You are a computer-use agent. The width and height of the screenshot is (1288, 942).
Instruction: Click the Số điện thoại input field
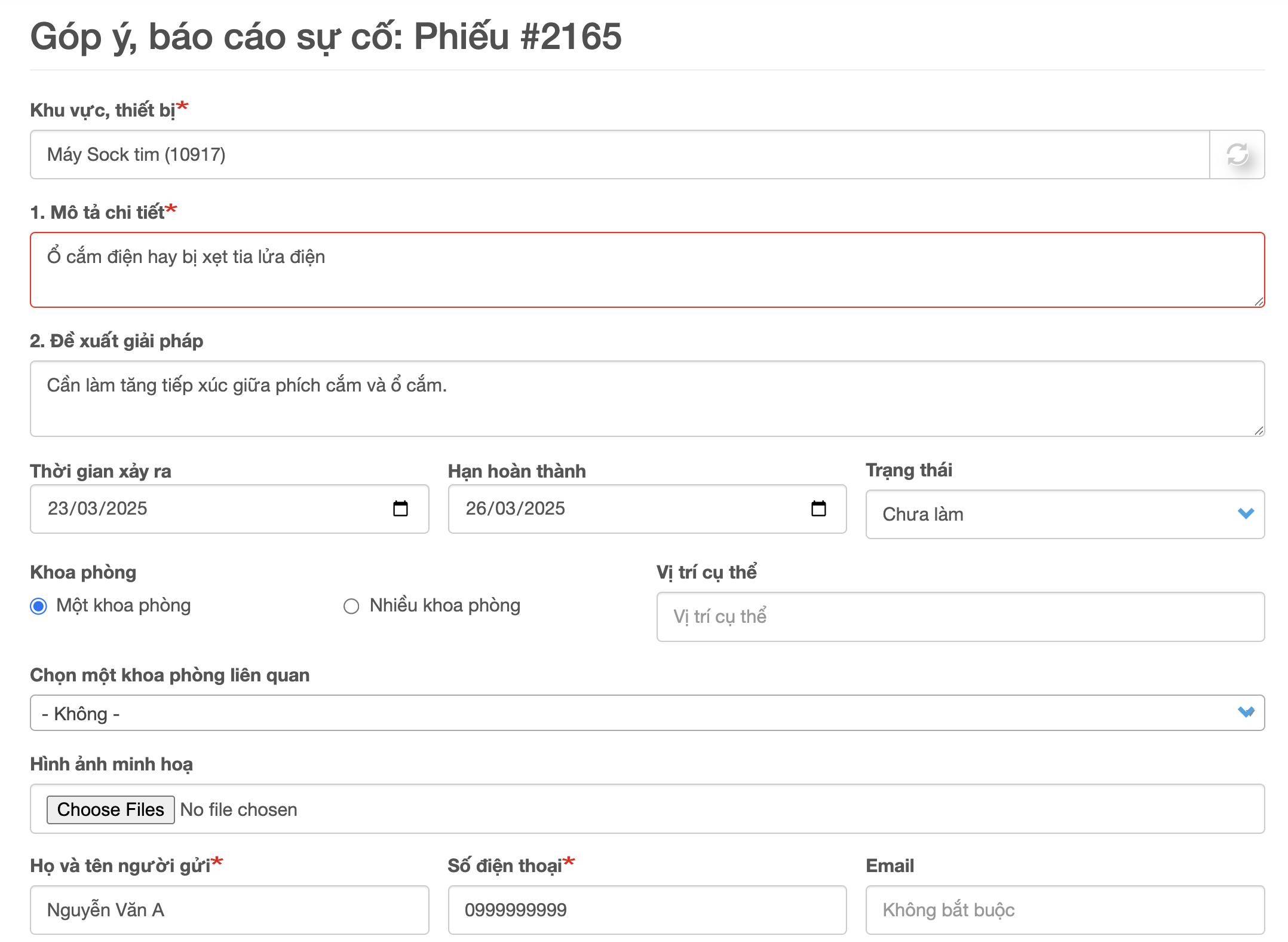(x=646, y=910)
